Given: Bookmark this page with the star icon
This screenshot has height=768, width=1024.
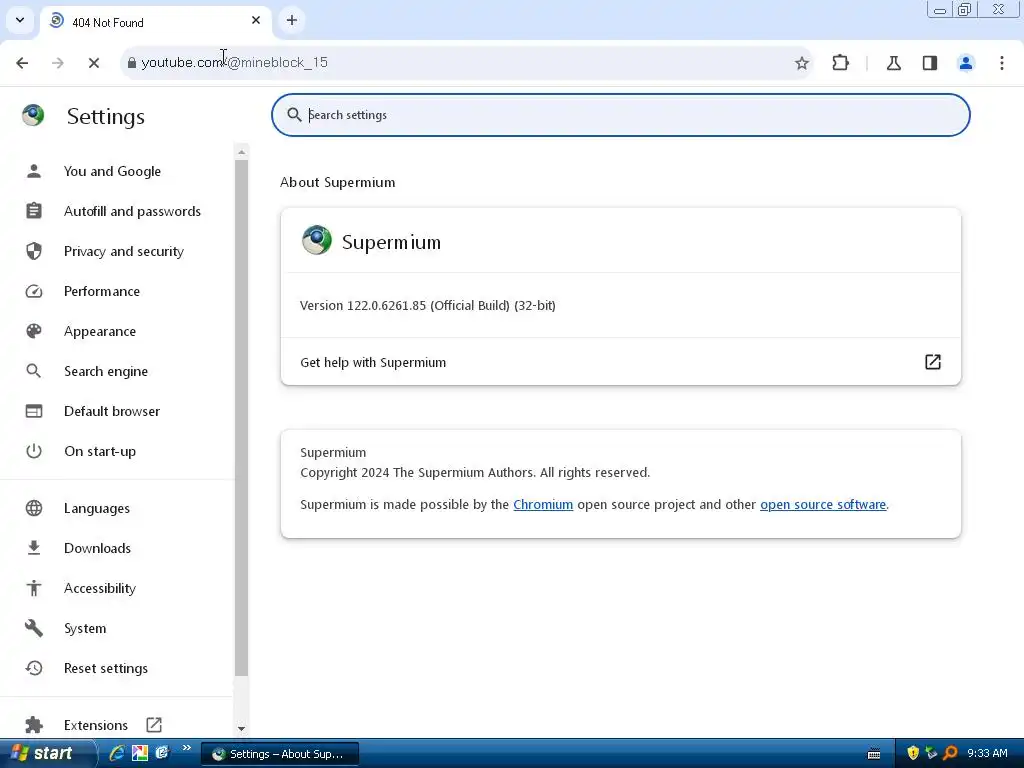Looking at the screenshot, I should 802,63.
